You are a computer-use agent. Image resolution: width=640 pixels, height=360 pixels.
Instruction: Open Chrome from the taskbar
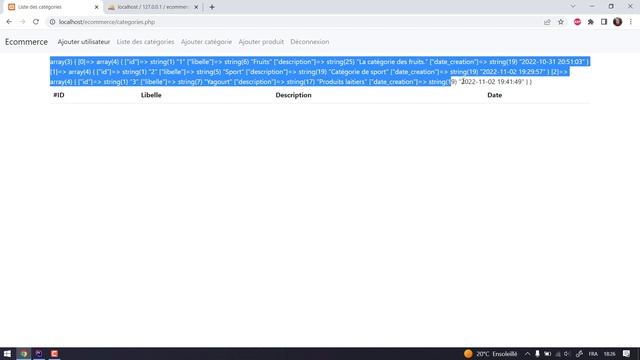pos(24,354)
